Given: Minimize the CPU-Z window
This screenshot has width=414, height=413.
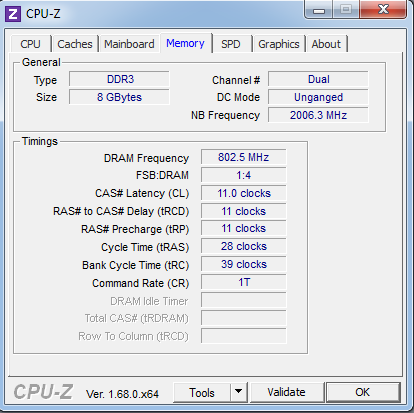Looking at the screenshot, I should click(319, 10).
